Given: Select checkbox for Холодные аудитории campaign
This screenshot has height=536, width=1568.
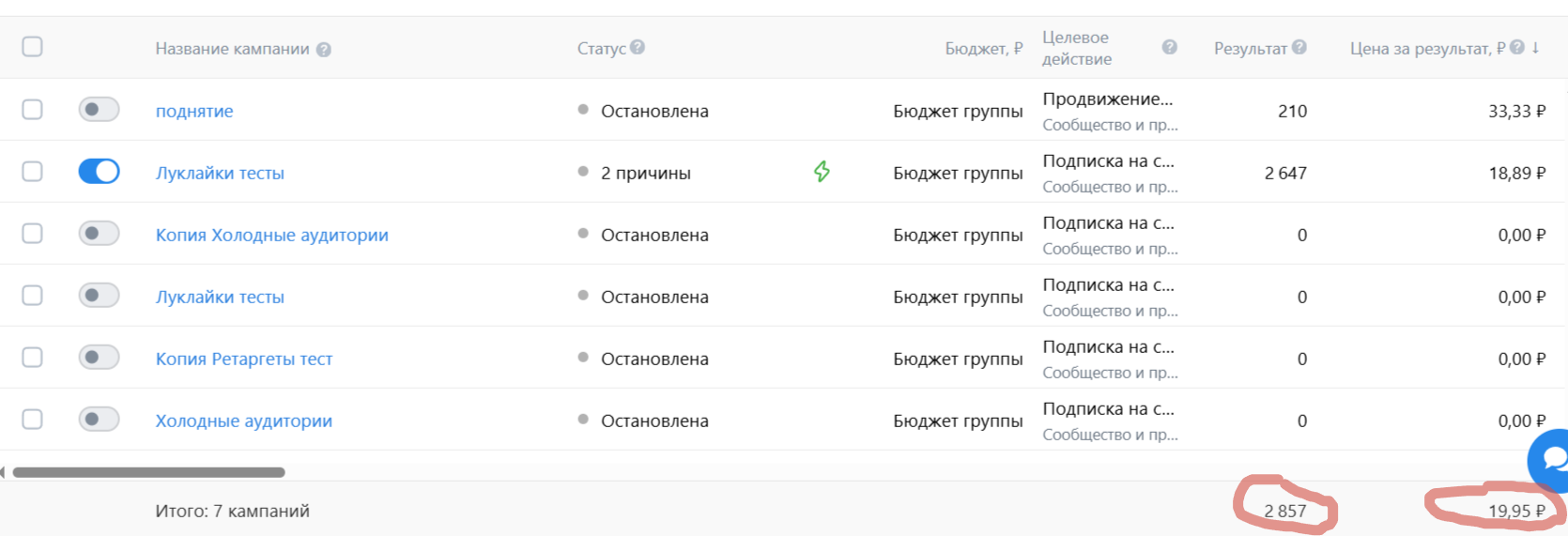Looking at the screenshot, I should pyautogui.click(x=32, y=419).
